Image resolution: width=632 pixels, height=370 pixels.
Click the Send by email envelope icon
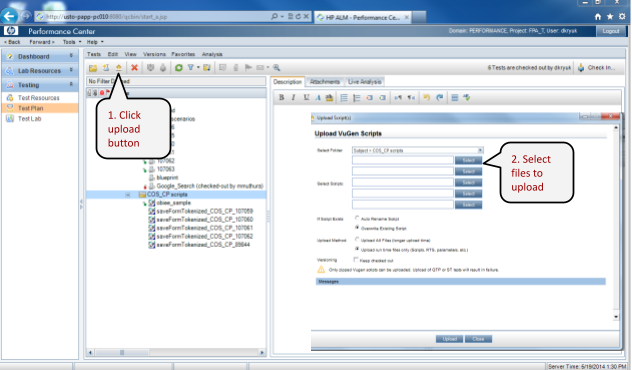point(260,67)
